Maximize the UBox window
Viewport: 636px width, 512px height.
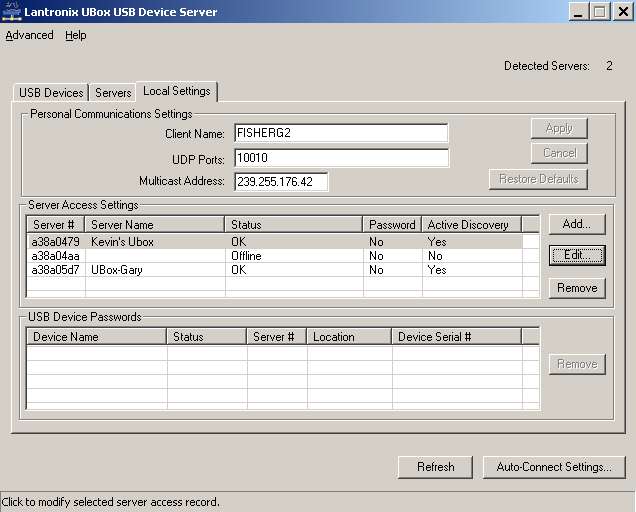pos(600,12)
